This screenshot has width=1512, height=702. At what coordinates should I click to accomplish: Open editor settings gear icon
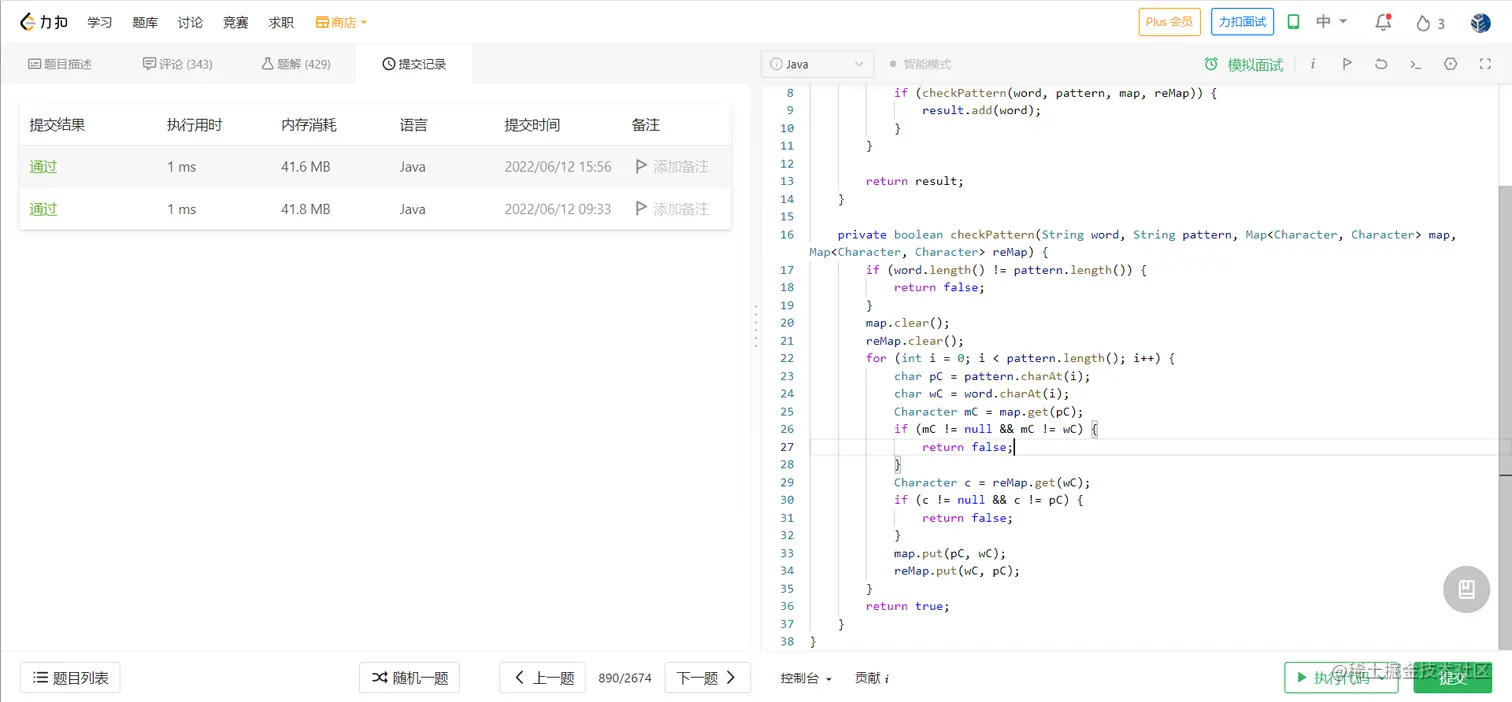coord(1451,64)
